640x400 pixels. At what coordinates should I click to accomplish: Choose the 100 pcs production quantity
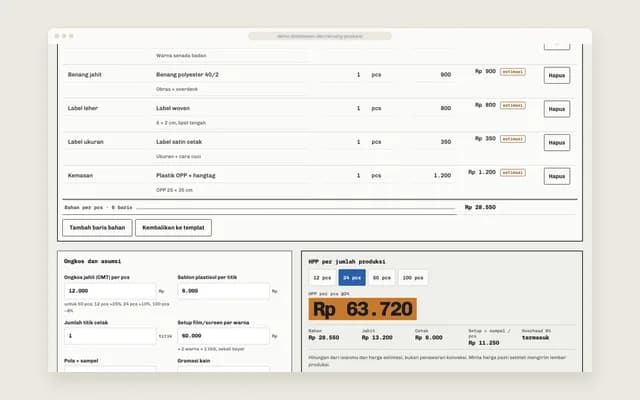(413, 278)
